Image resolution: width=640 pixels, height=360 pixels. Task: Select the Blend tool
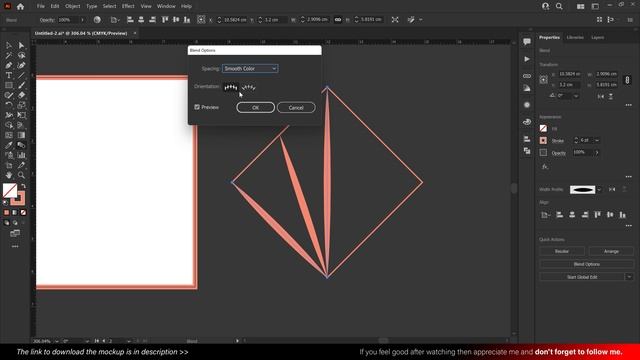tap(21, 145)
